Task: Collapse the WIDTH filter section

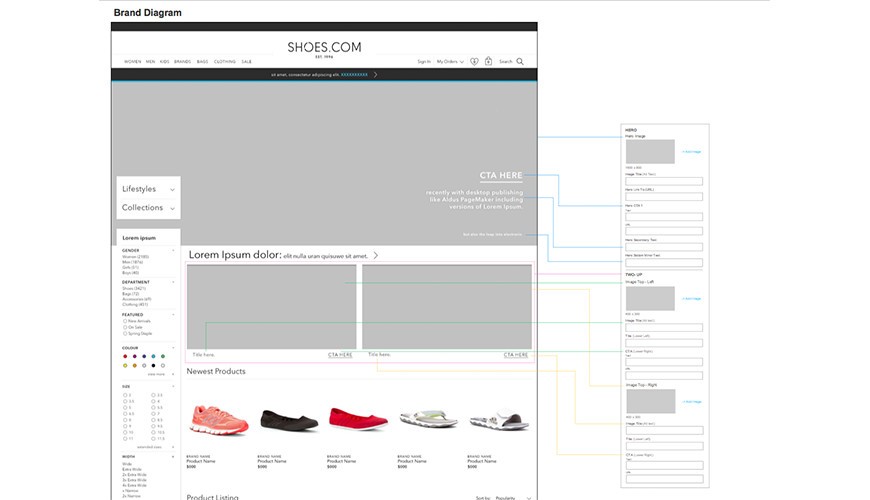Action: 173,457
